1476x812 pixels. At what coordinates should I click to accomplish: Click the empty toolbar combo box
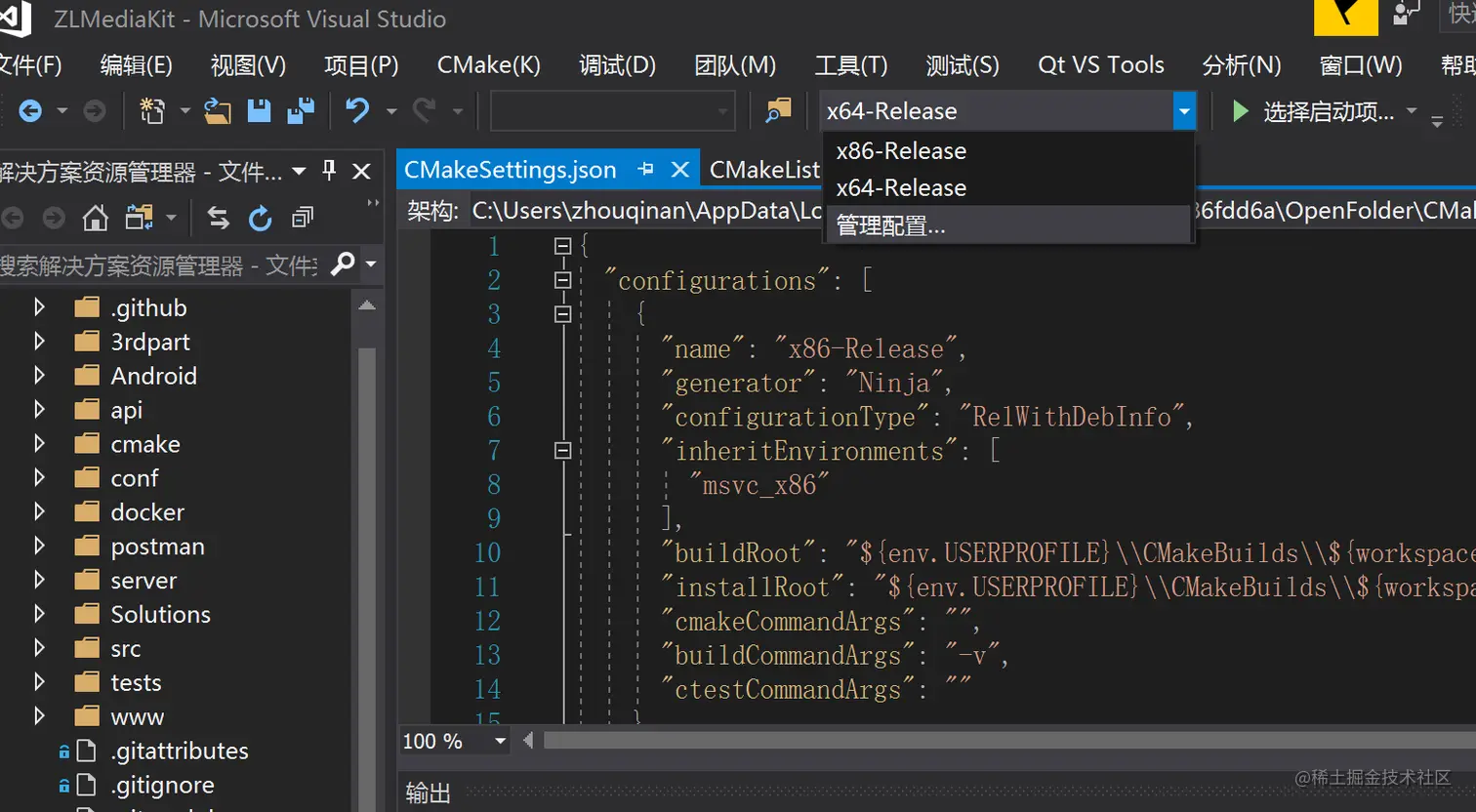coord(612,111)
